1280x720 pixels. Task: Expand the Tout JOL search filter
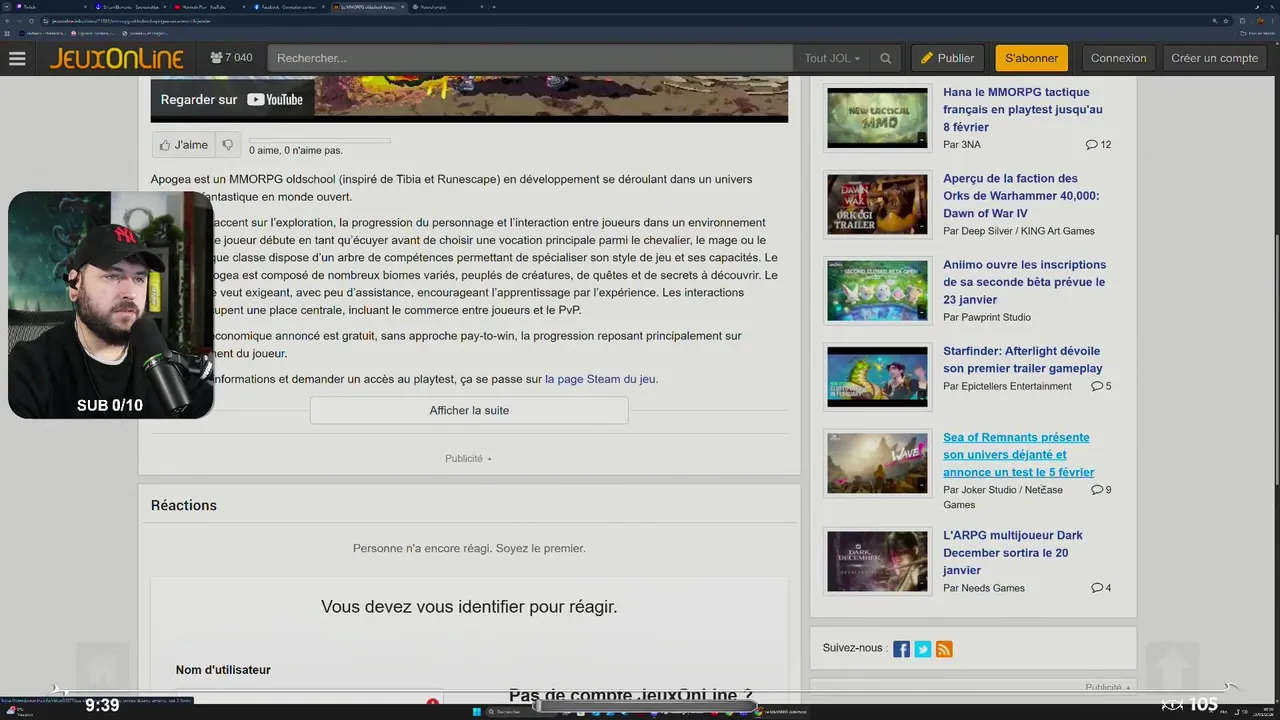coord(832,58)
